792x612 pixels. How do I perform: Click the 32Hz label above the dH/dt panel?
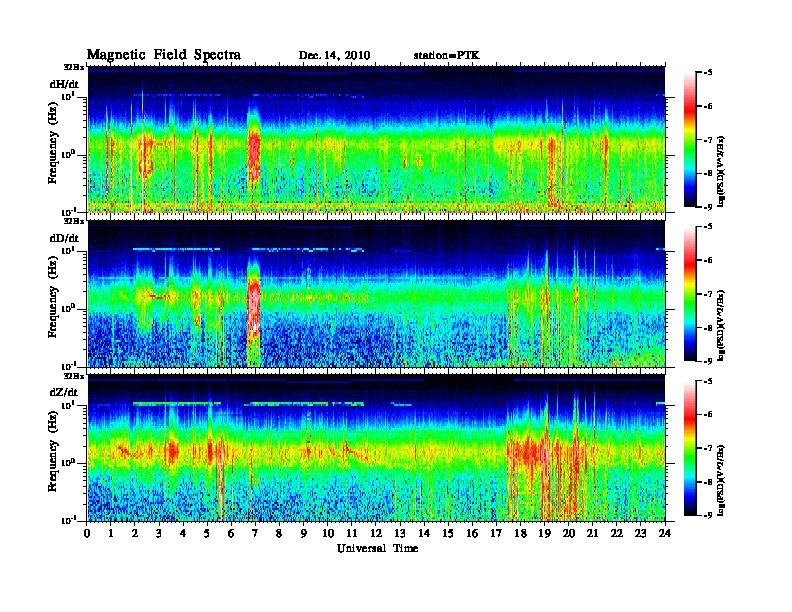74,67
